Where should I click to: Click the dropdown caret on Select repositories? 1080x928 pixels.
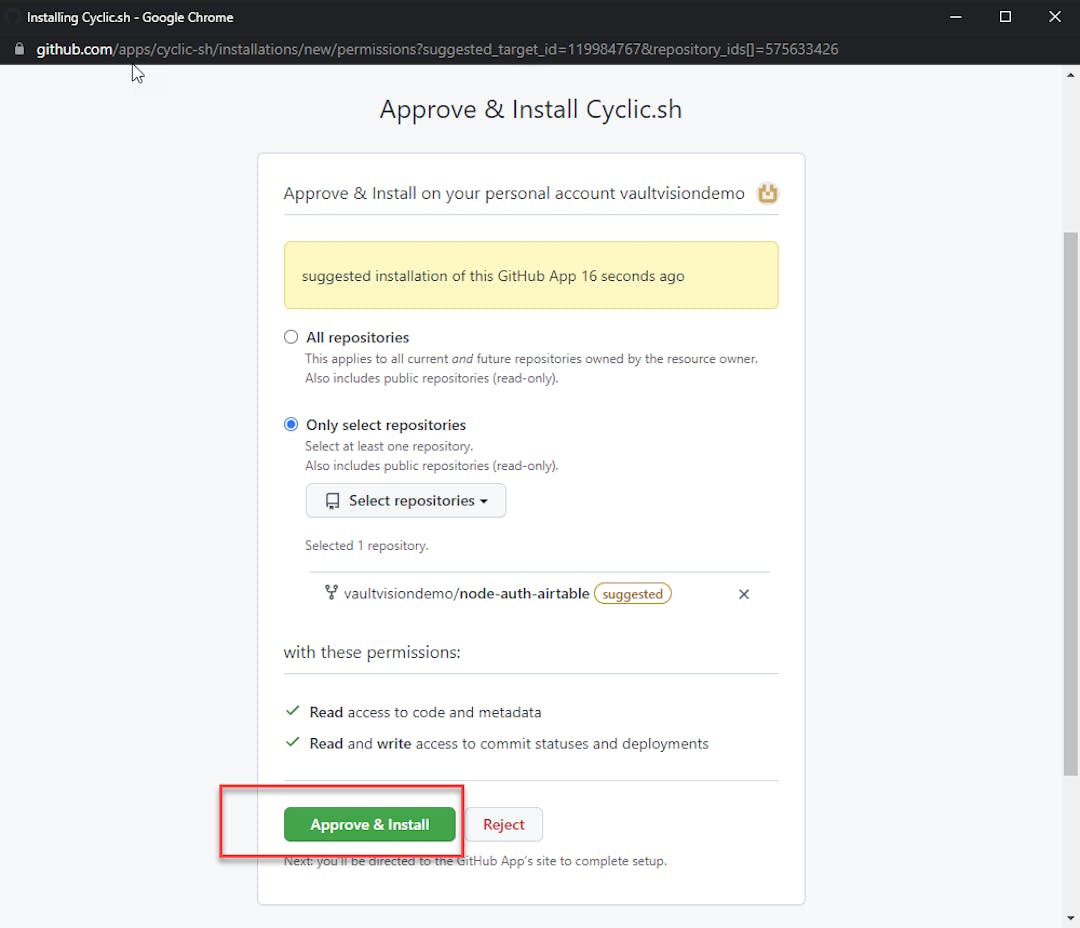coord(486,500)
